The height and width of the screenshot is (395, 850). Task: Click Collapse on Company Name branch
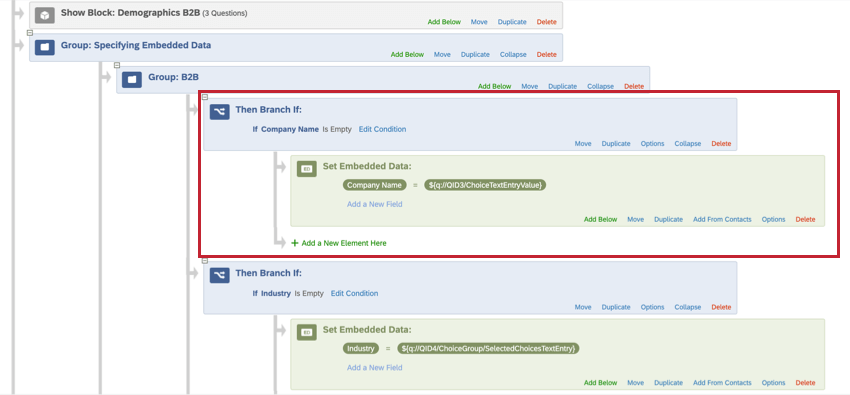pos(687,144)
